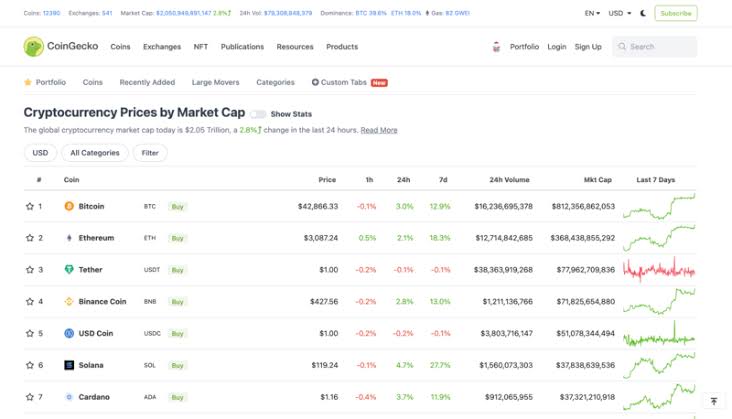Open the Sign Up link
Screen dimensions: 732x419
coord(588,47)
